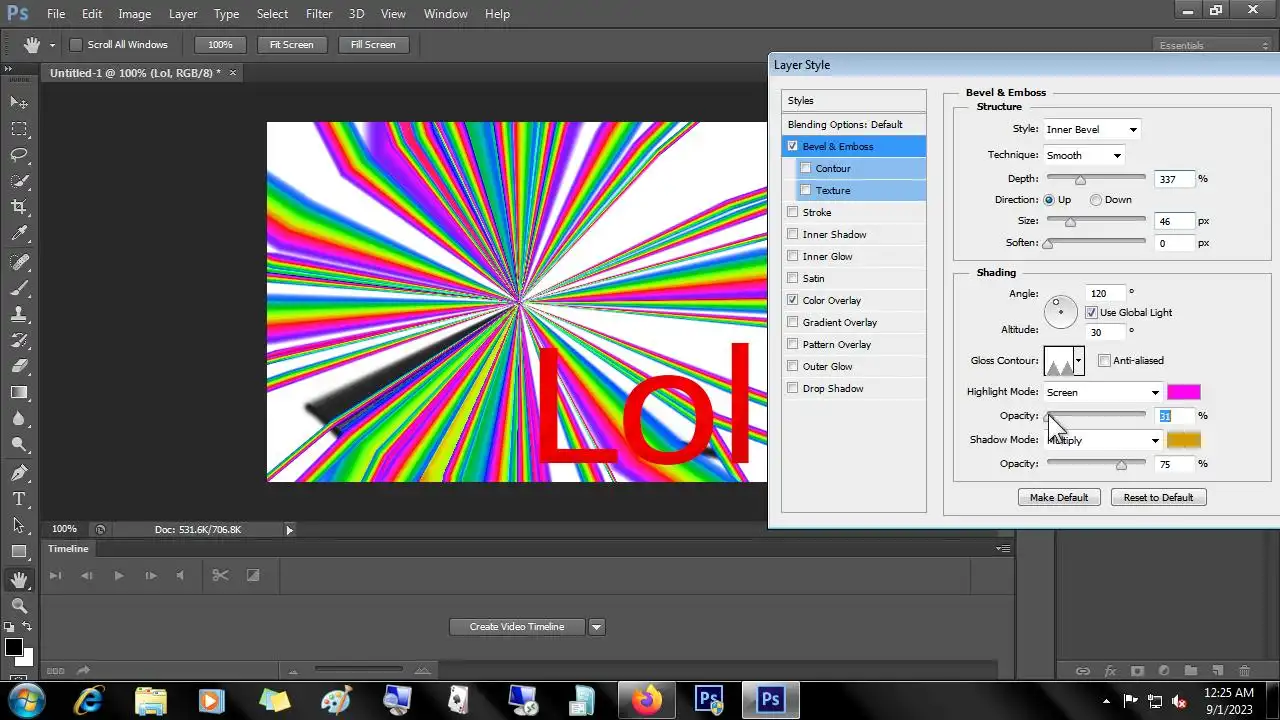The height and width of the screenshot is (720, 1280).
Task: Switch to the Untitled-1 document tab
Action: click(135, 73)
